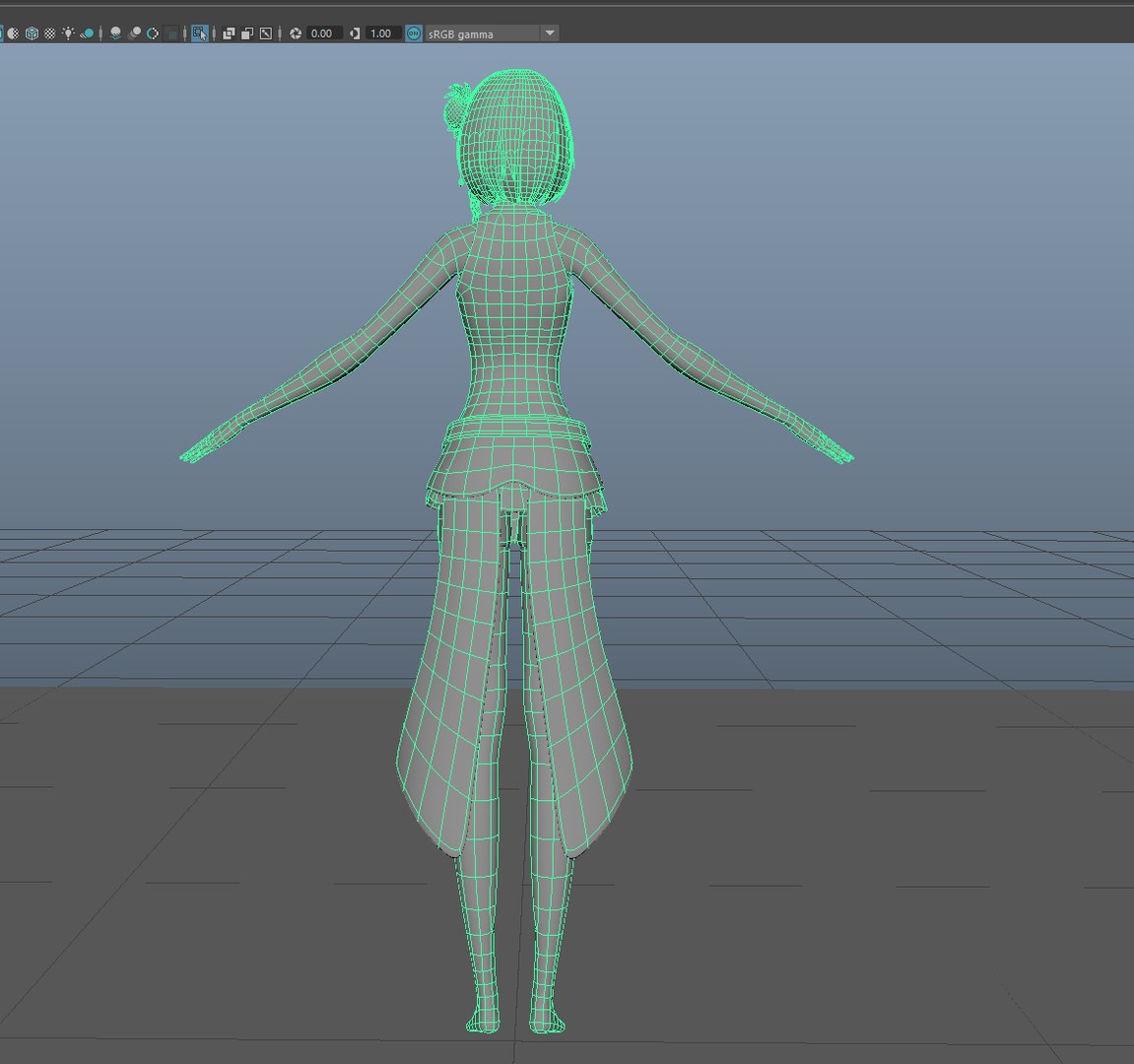Open the sRGB gamma dropdown
The height and width of the screenshot is (1064, 1134).
point(492,33)
